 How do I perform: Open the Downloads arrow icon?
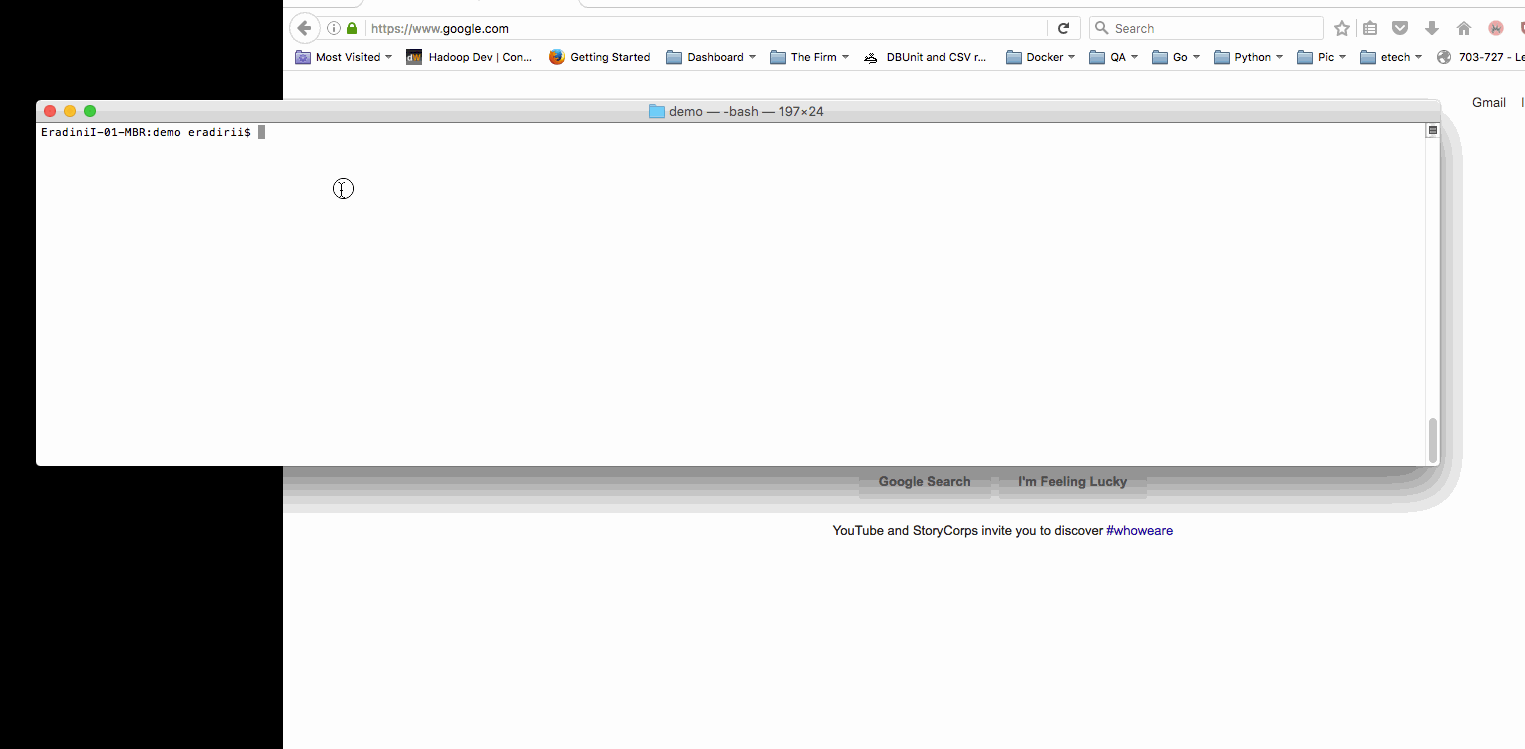click(x=1432, y=28)
